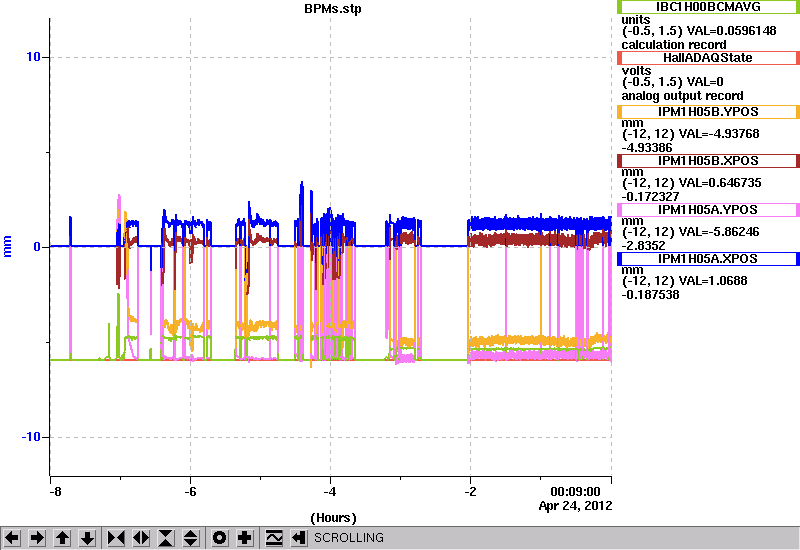Screen dimensions: 800x550
Task: Click the -2 hours X axis label
Action: (470, 492)
